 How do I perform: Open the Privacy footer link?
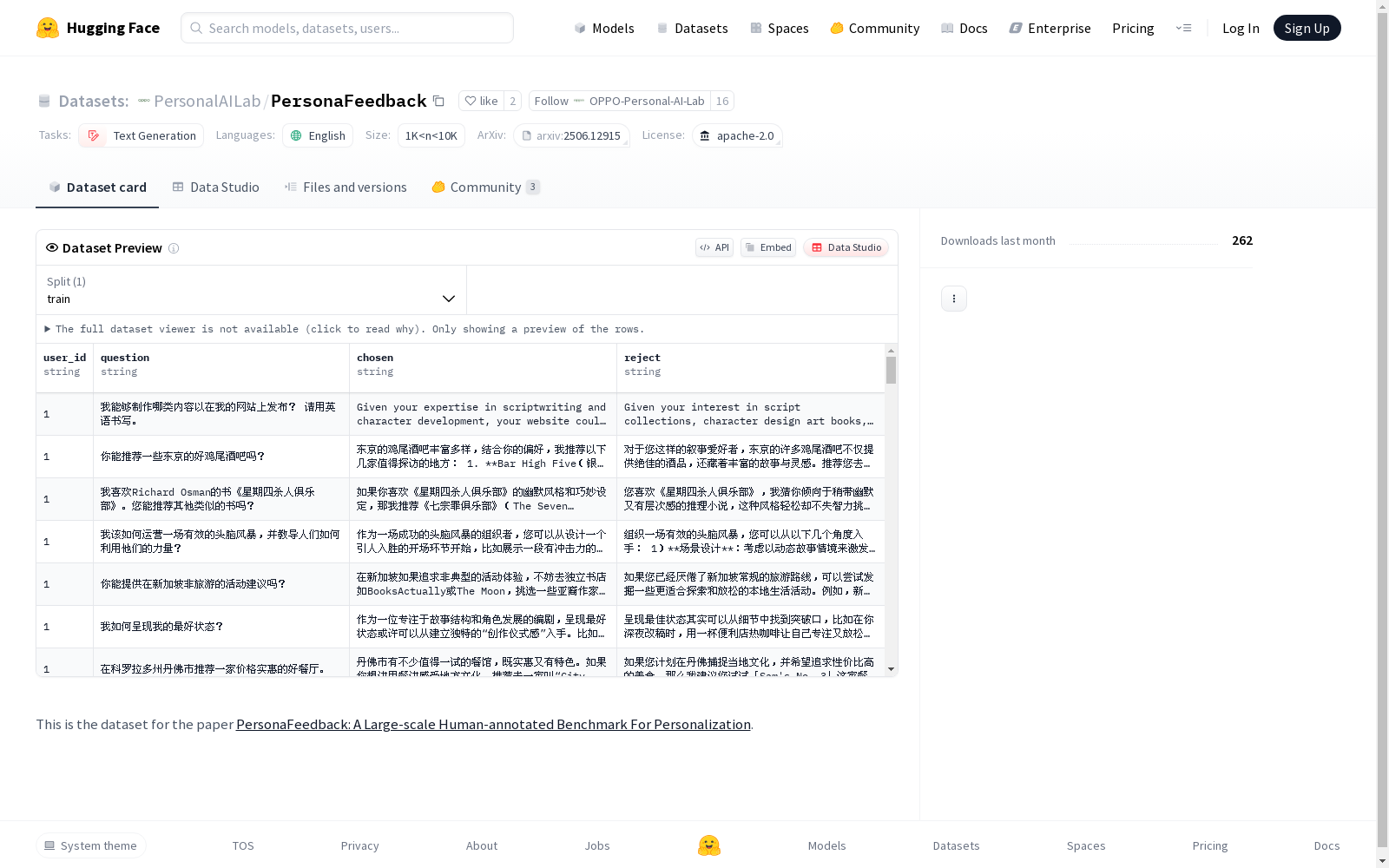click(x=360, y=845)
